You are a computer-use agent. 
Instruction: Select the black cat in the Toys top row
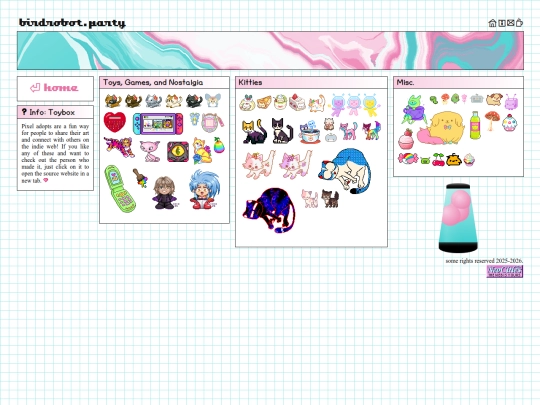(x=194, y=101)
